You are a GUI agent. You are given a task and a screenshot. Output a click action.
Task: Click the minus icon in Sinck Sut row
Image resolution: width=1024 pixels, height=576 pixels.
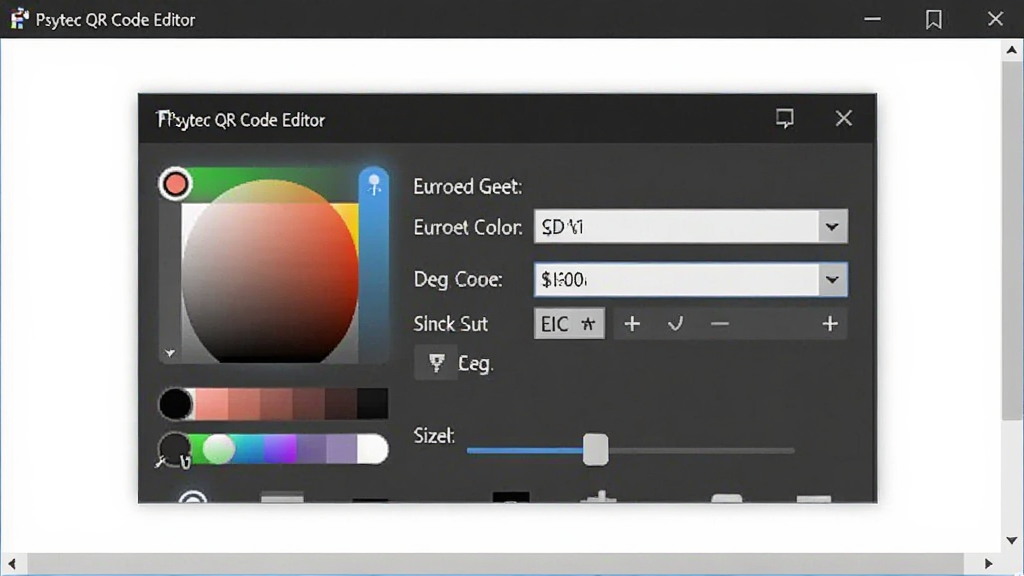(x=720, y=324)
